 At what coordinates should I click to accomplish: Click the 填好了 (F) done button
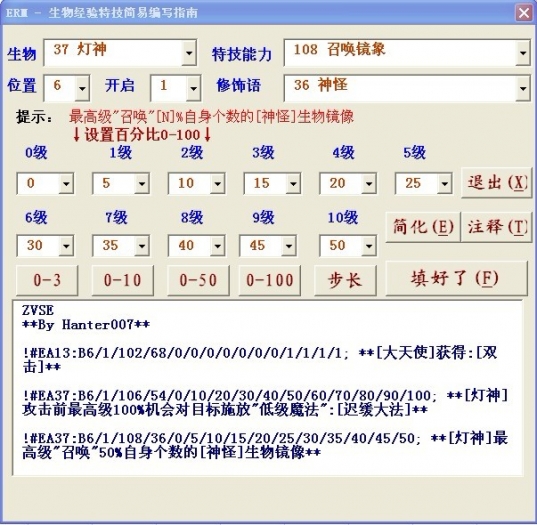click(x=456, y=278)
